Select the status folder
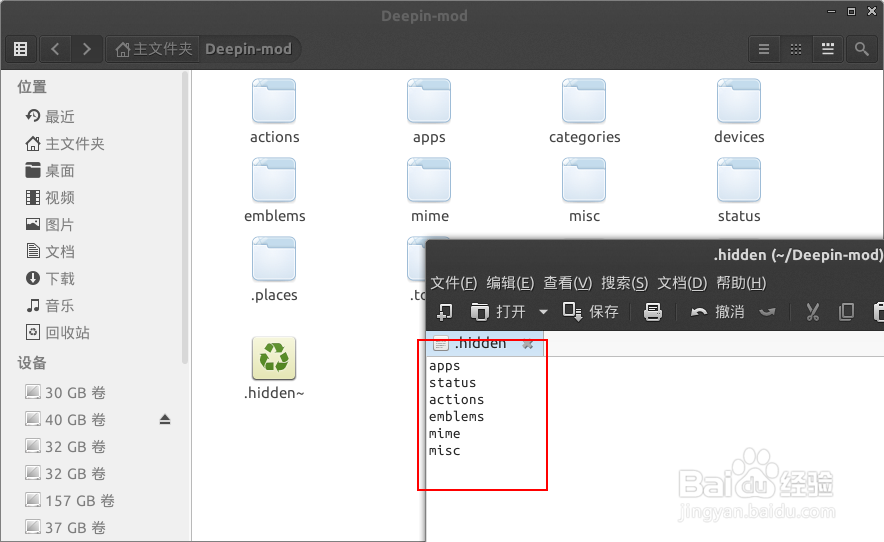Viewport: 884px width, 542px height. 739,191
